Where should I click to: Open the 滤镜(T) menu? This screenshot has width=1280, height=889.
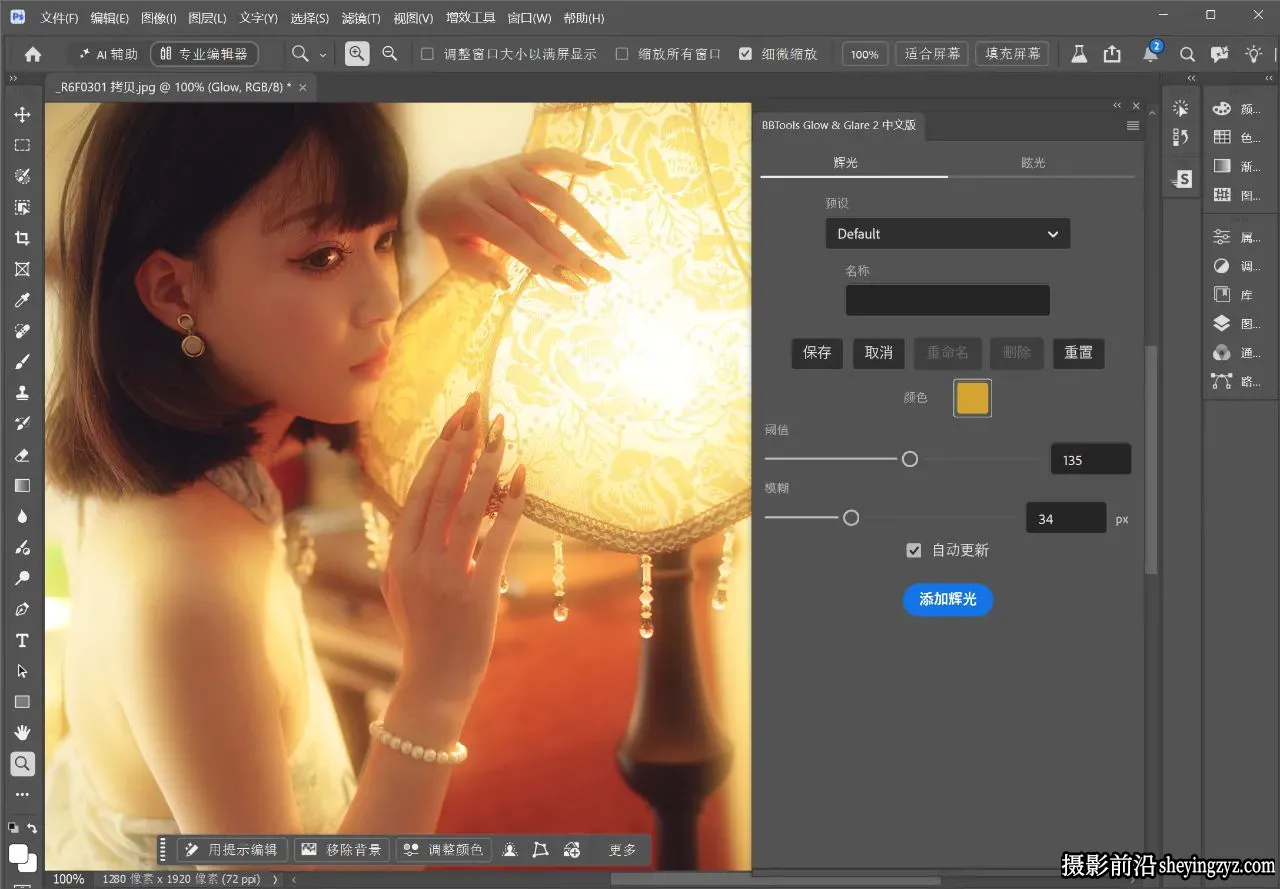(361, 18)
